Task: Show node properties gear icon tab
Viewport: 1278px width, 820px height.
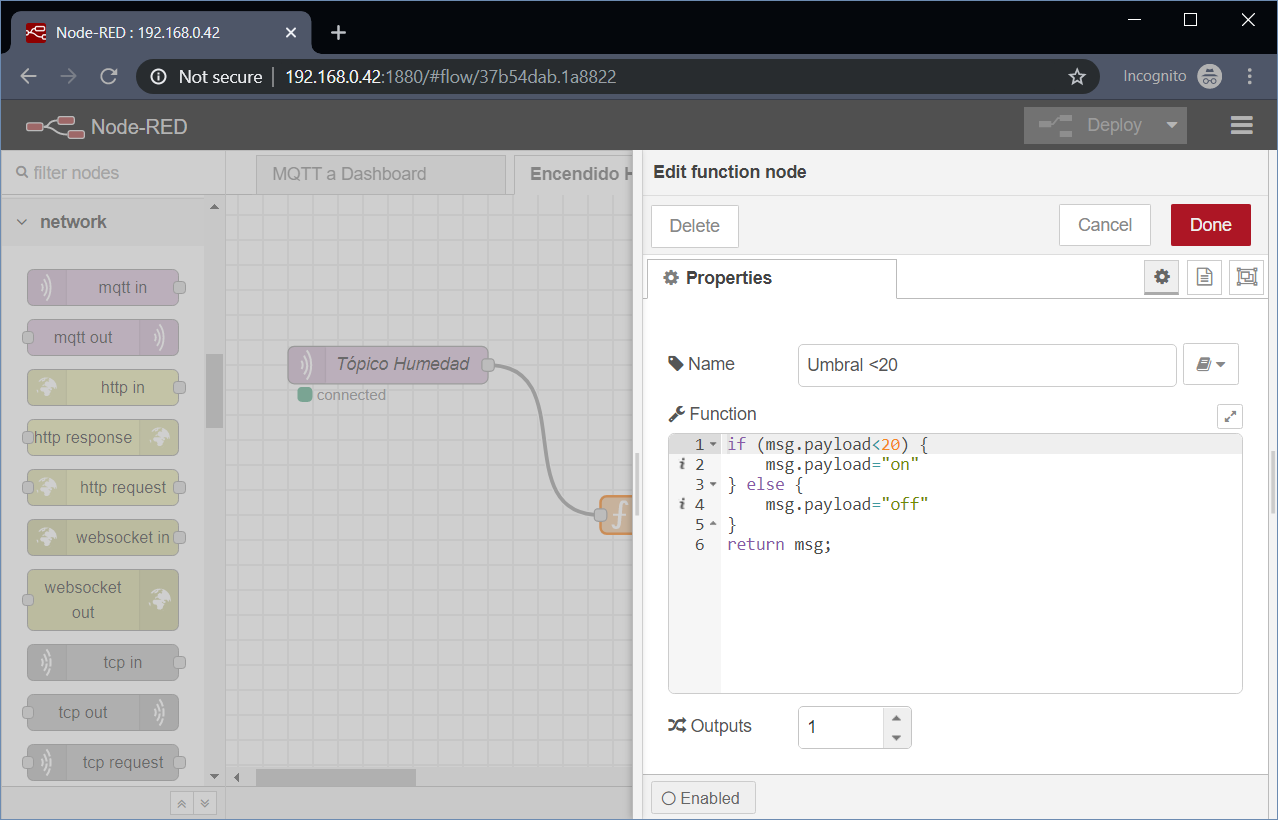Action: pyautogui.click(x=1162, y=277)
